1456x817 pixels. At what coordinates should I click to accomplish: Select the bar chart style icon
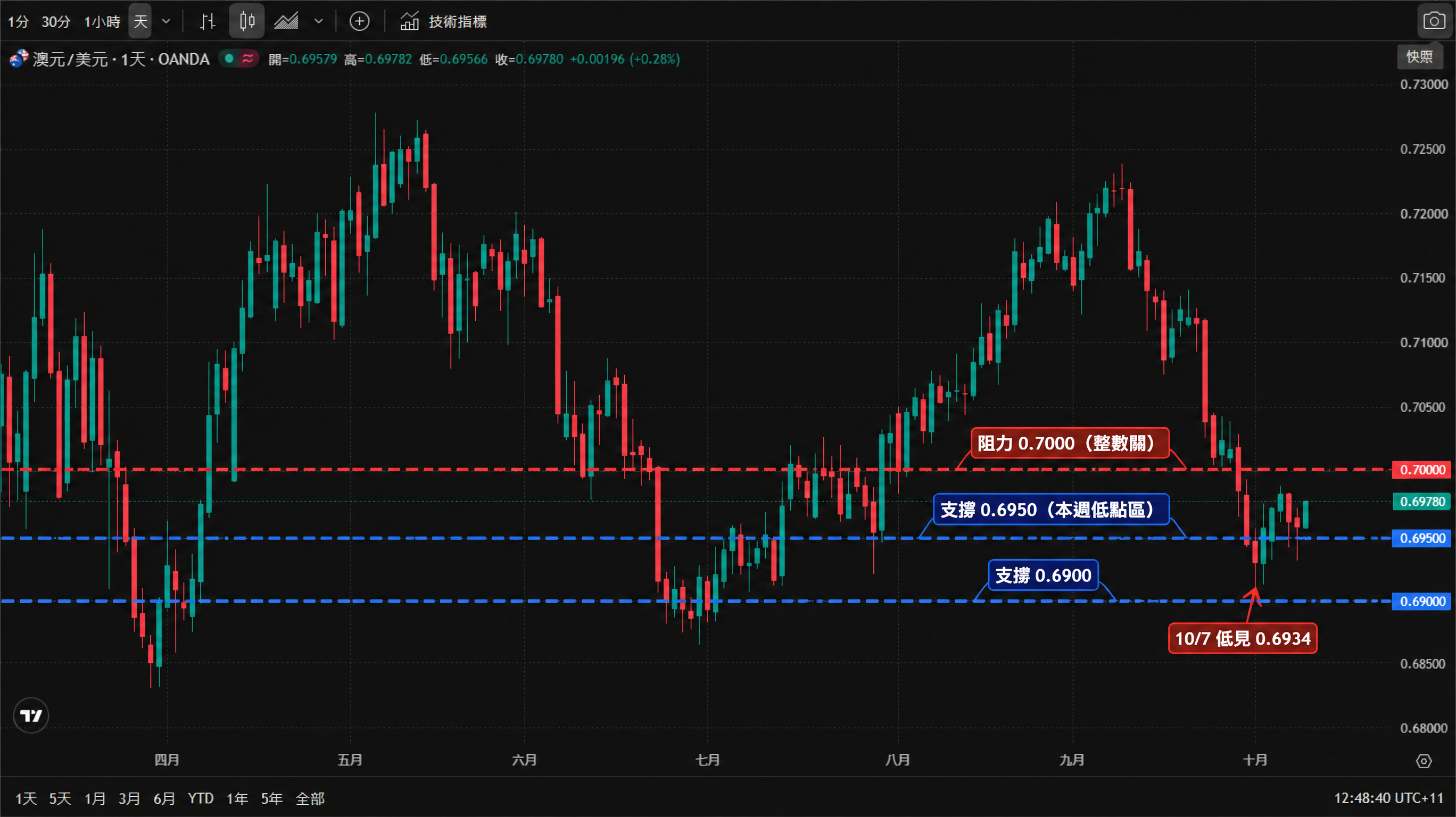pos(208,21)
